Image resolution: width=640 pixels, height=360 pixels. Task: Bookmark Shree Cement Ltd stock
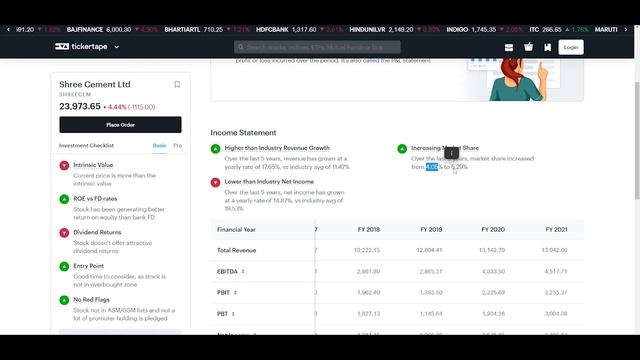coord(177,84)
